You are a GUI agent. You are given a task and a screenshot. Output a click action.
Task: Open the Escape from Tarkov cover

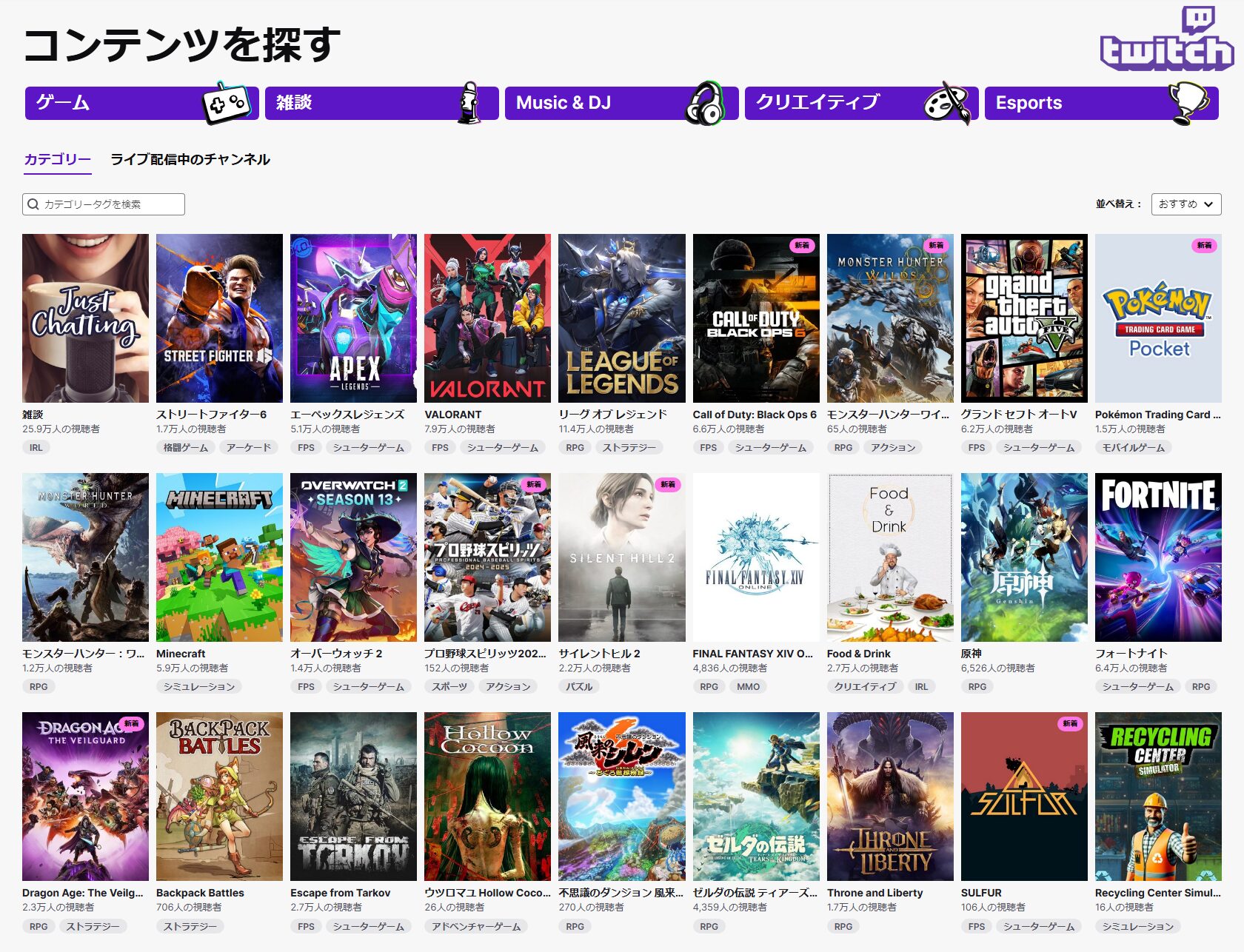click(x=353, y=797)
